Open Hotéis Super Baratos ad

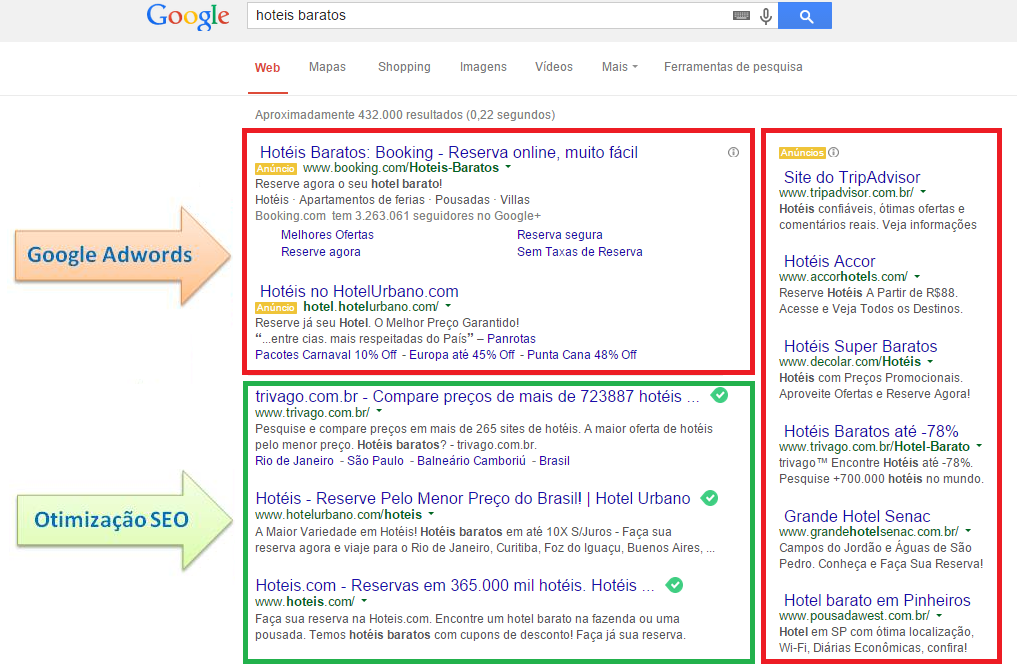click(x=860, y=347)
